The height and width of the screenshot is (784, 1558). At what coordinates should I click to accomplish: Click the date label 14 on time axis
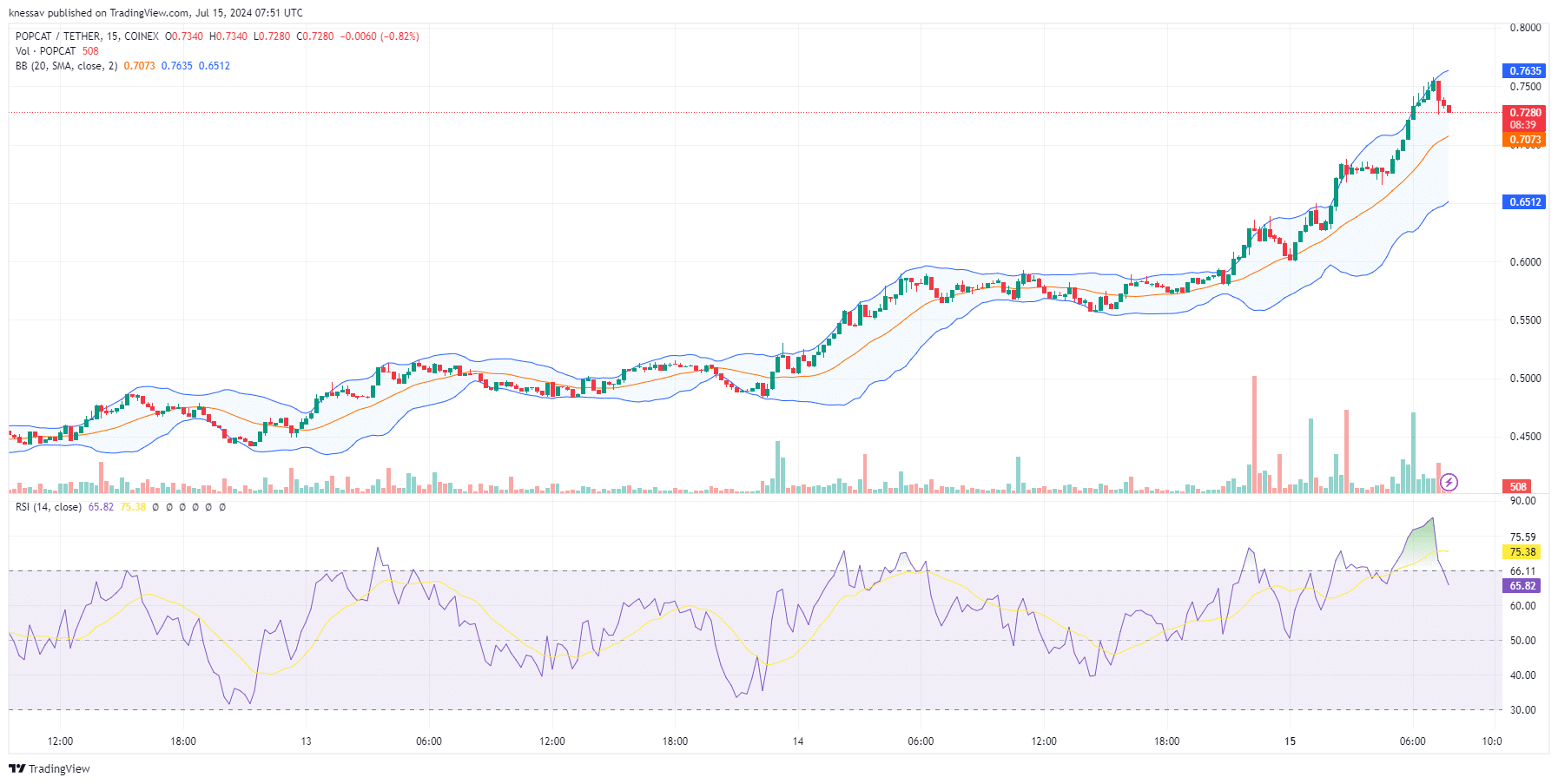tap(798, 741)
